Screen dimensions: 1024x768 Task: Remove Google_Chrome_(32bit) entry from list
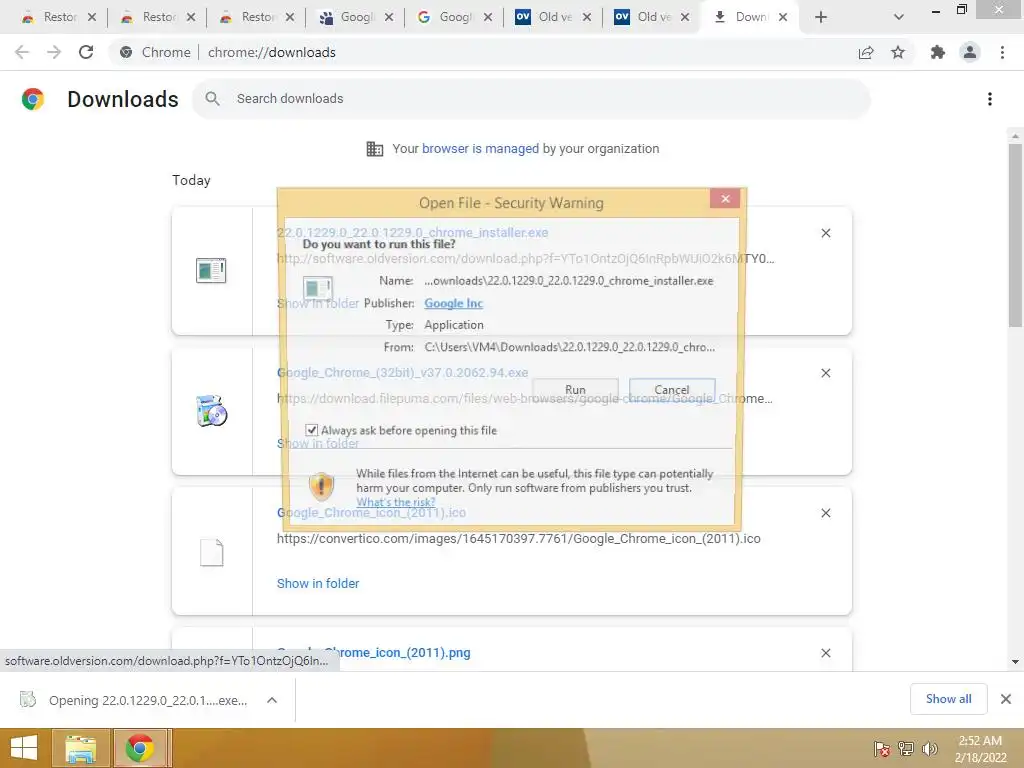coord(825,373)
